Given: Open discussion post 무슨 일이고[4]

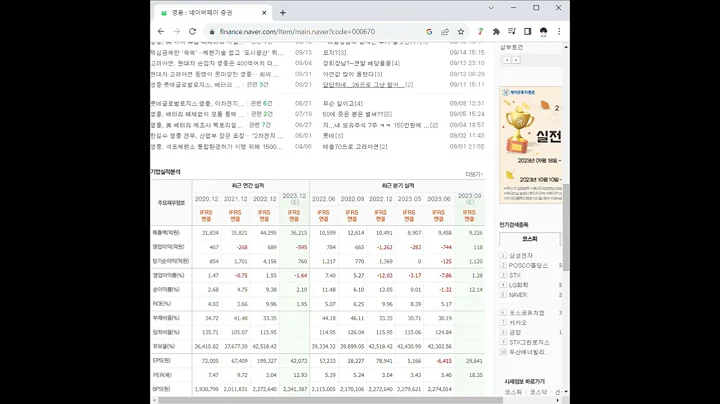Looking at the screenshot, I should (343, 104).
